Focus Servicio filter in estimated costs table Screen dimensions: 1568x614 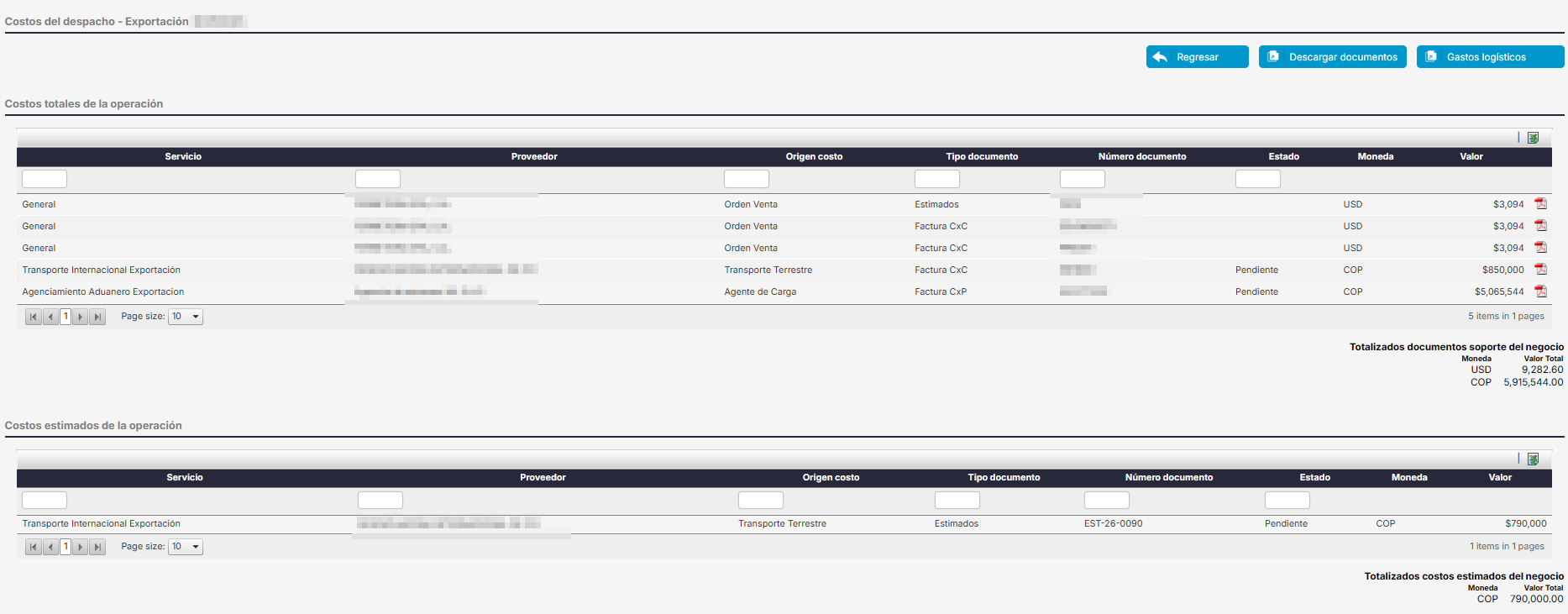click(x=45, y=500)
